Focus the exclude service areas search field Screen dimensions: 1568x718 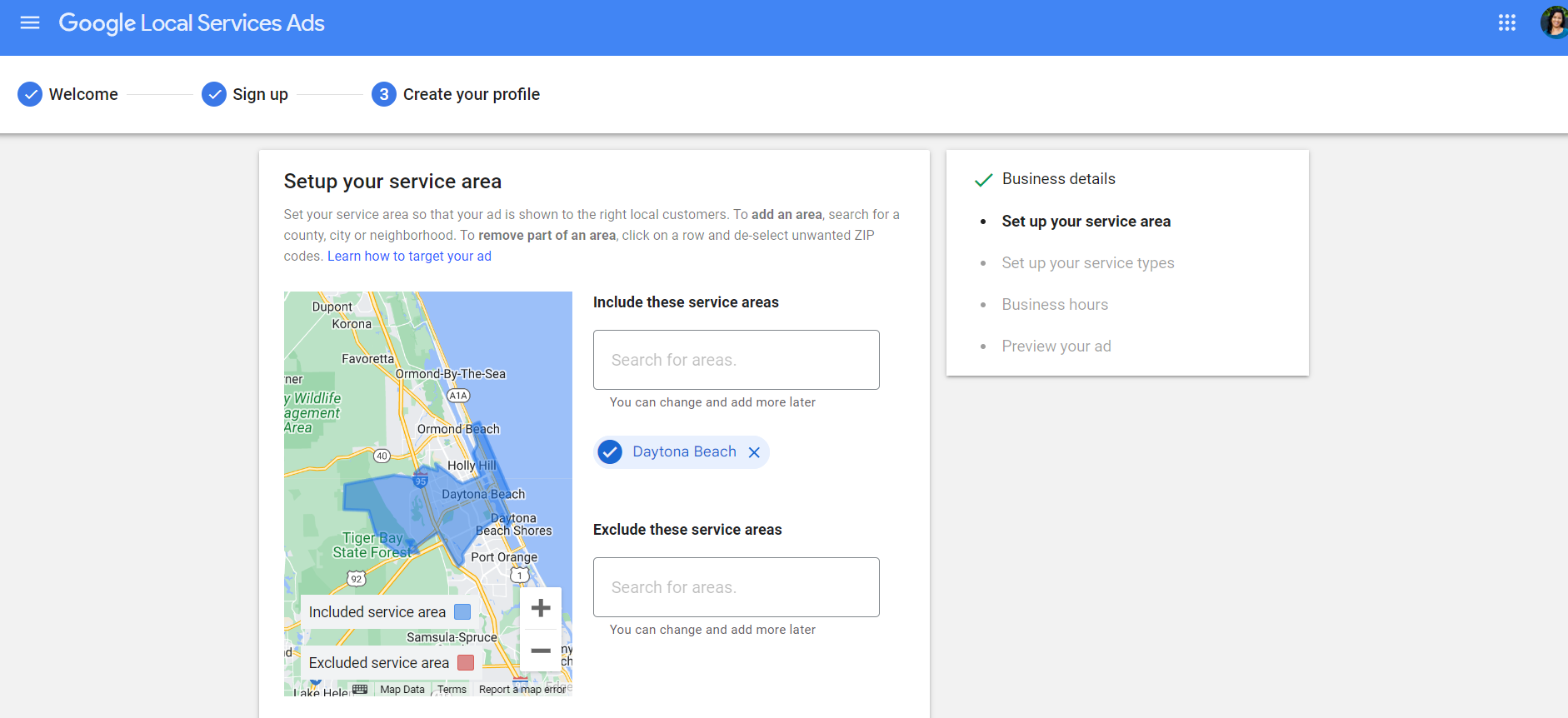point(736,587)
